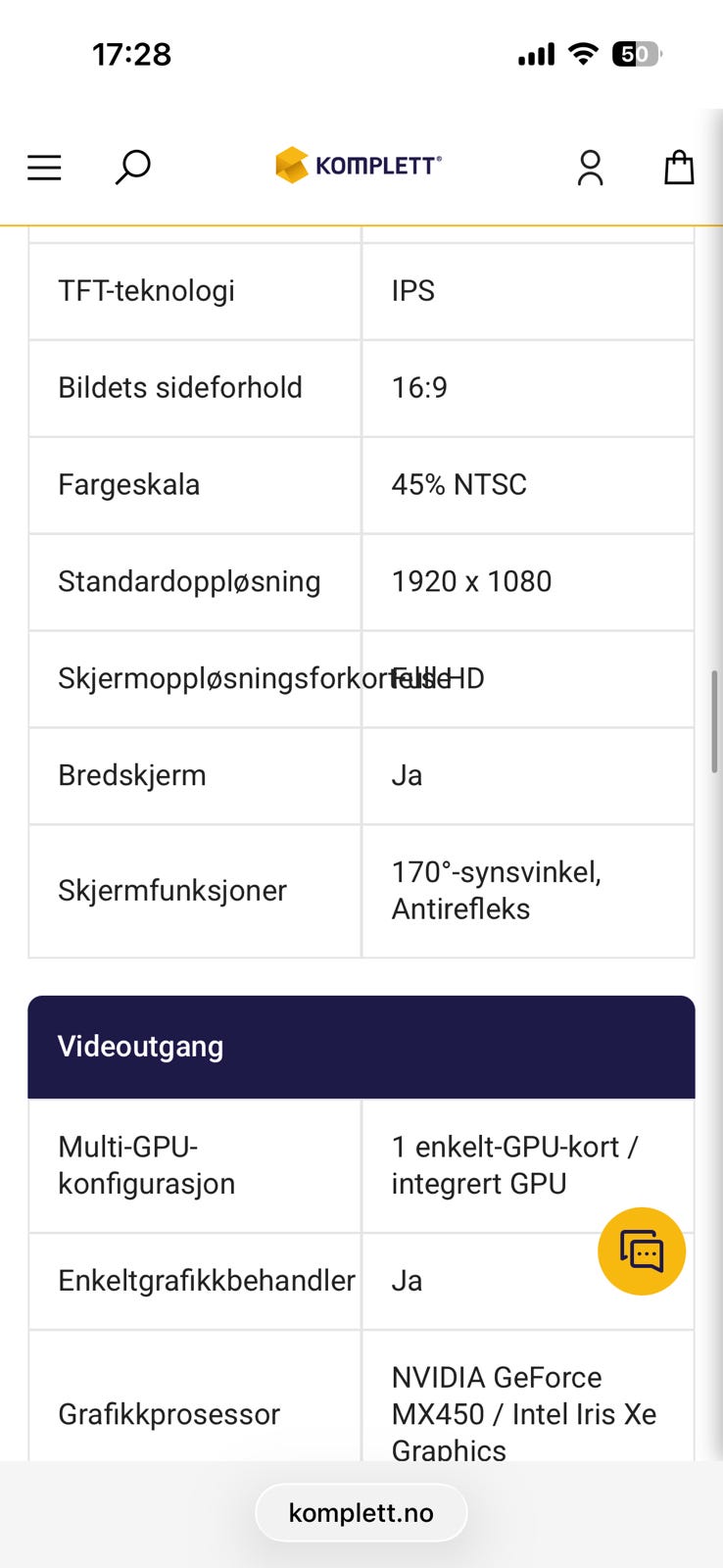The image size is (723, 1568).
Task: Click the page scrollbar thumb
Action: (714, 721)
